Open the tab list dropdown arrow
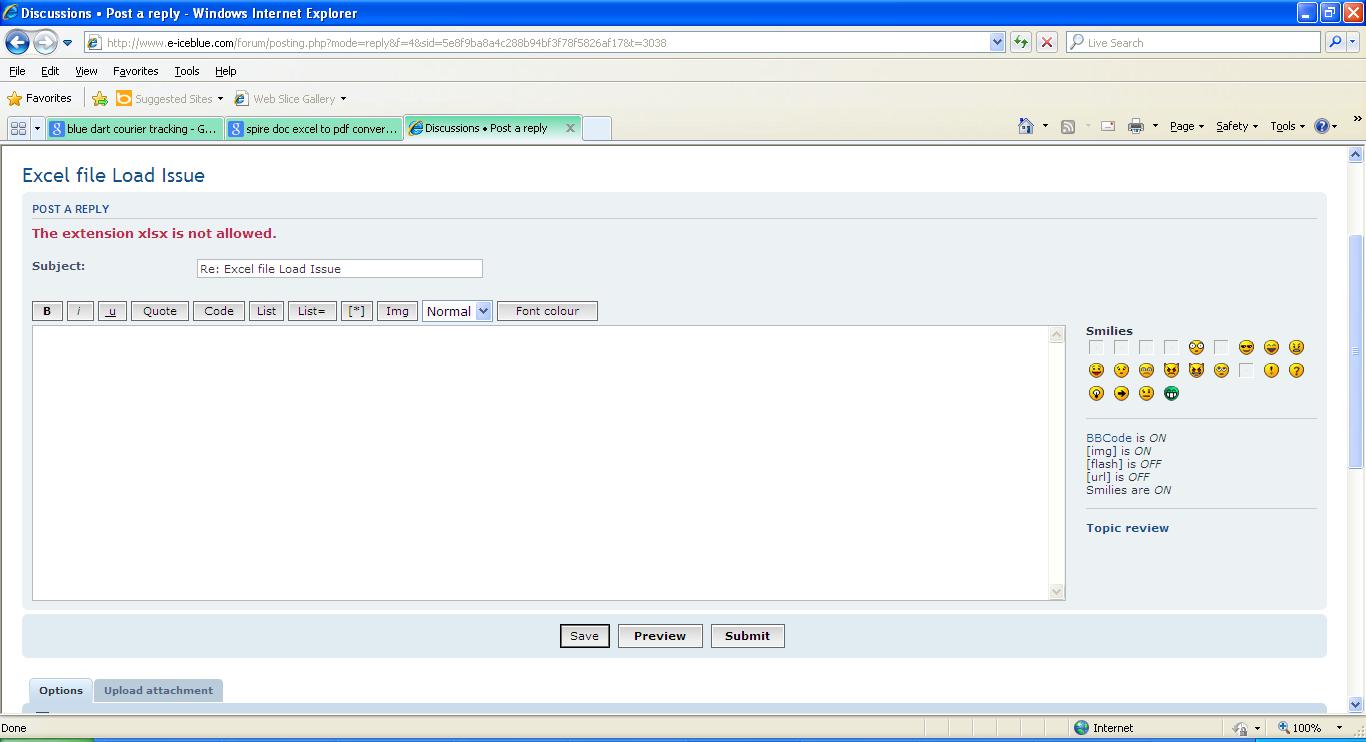The width and height of the screenshot is (1366, 742). pos(37,128)
